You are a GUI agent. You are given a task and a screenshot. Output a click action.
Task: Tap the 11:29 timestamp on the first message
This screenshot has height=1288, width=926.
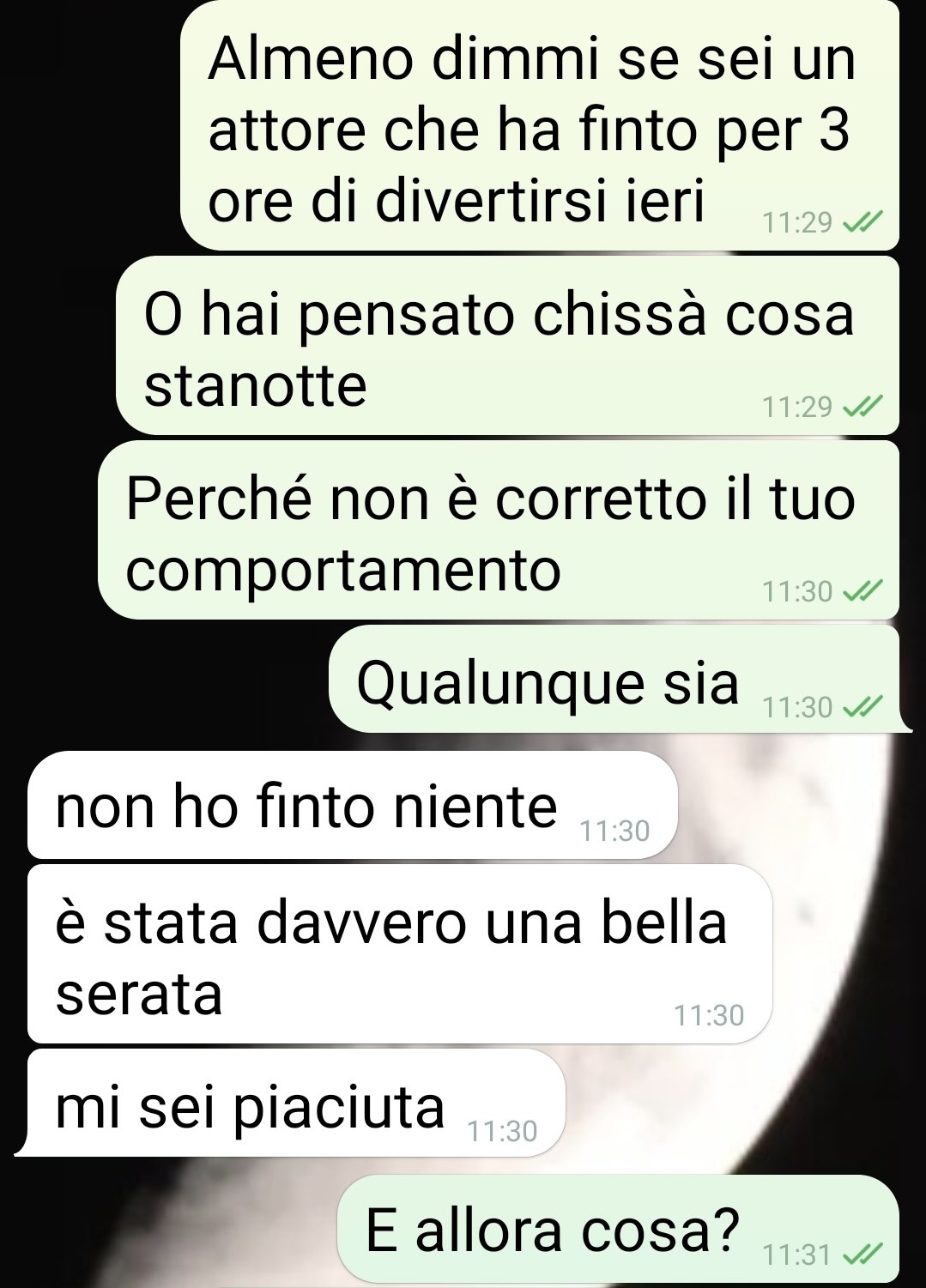click(x=797, y=223)
